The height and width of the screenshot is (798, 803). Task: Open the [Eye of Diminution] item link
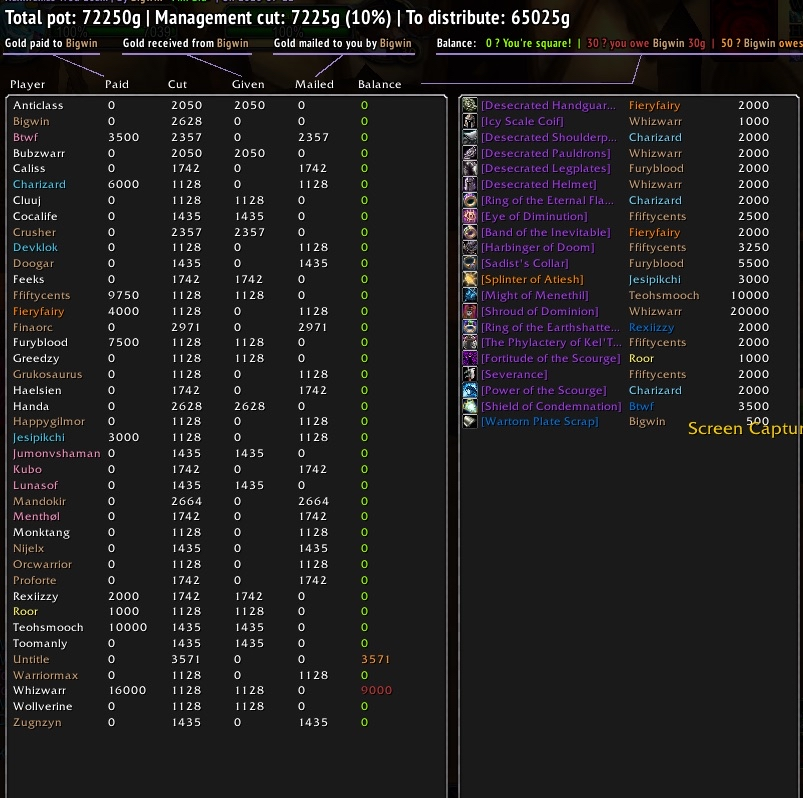(534, 217)
